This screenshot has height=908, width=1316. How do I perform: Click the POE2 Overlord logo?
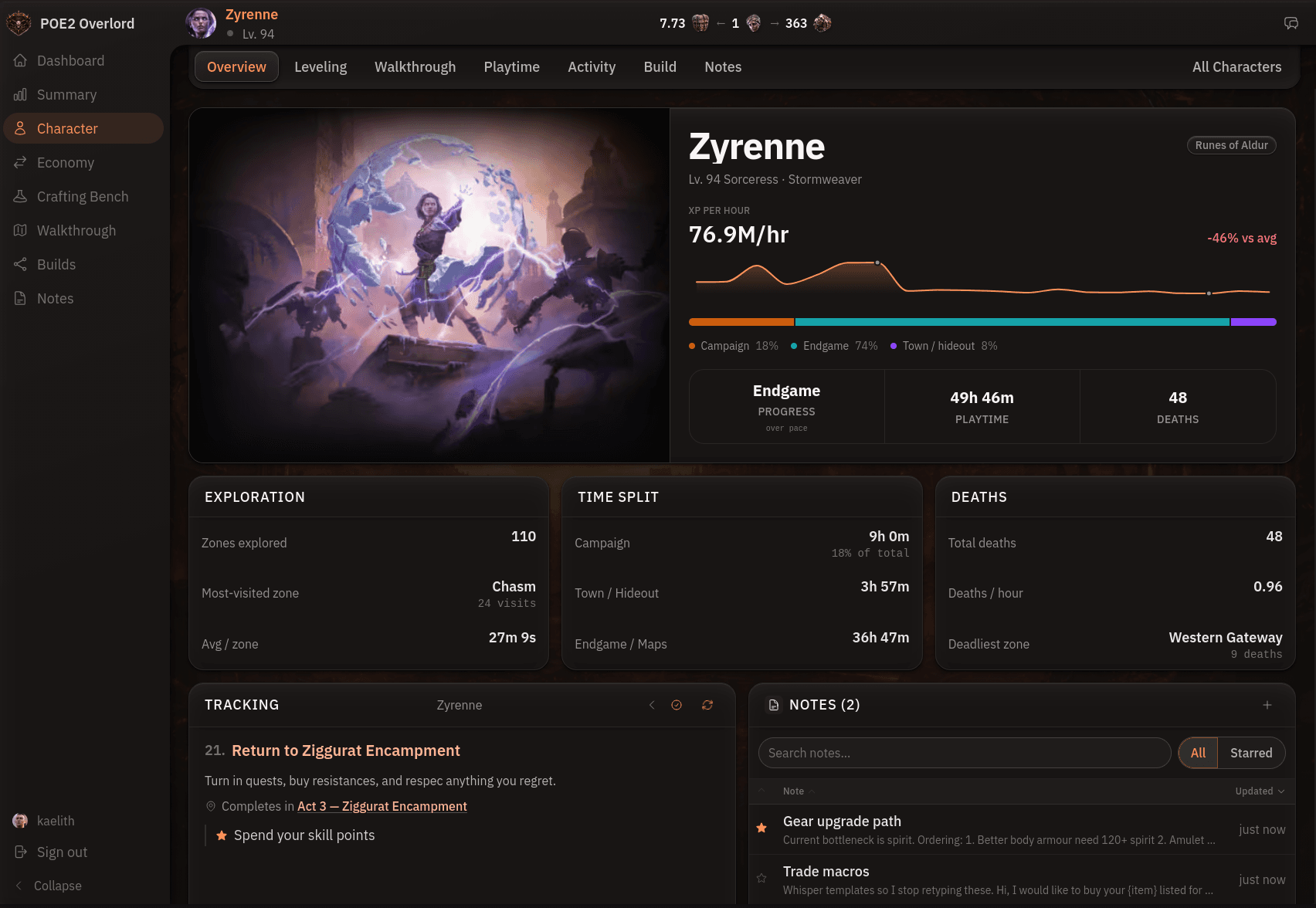(19, 23)
